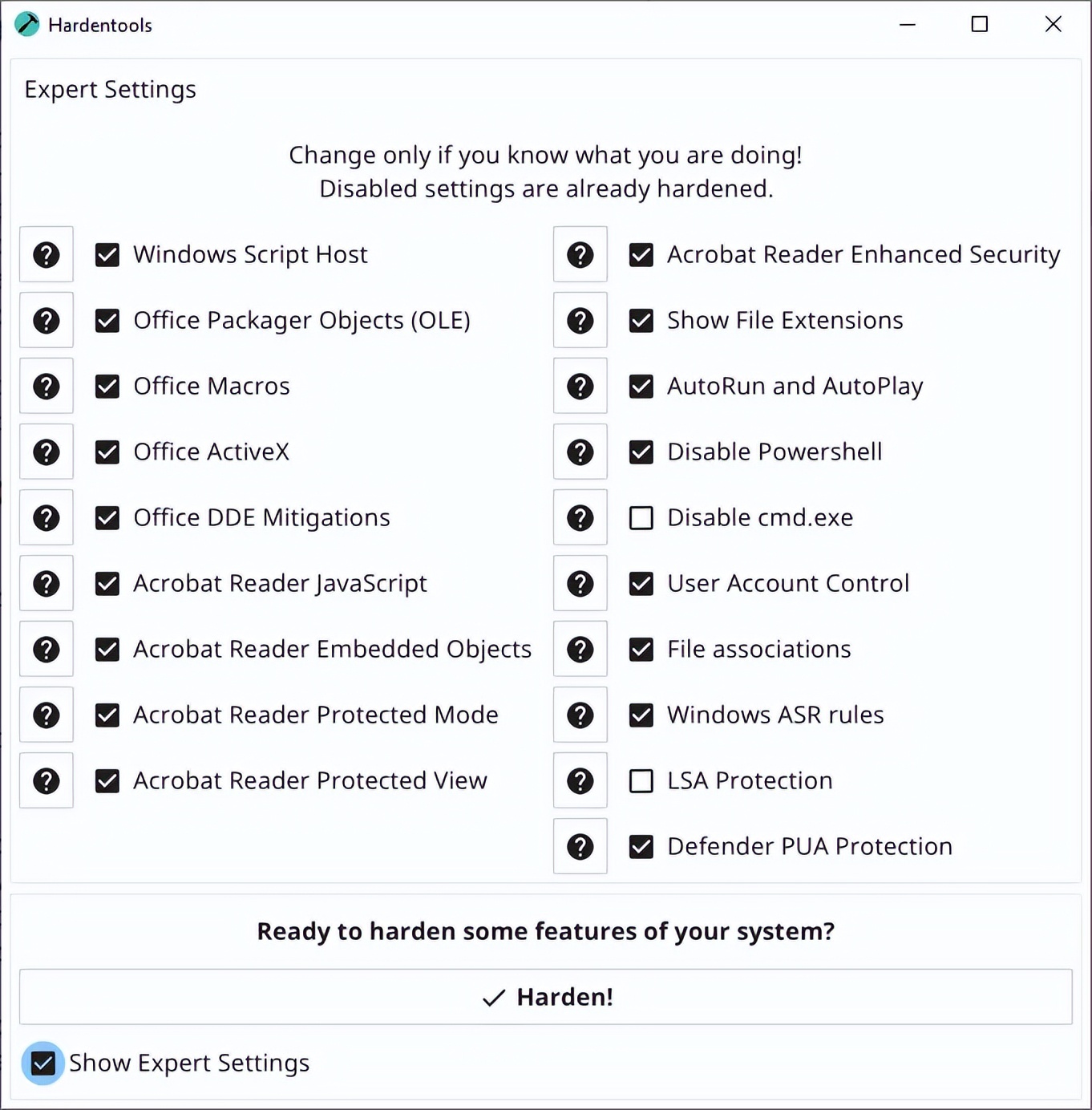This screenshot has width=1092, height=1110.
Task: Show help icon for Office Macros
Action: (47, 387)
